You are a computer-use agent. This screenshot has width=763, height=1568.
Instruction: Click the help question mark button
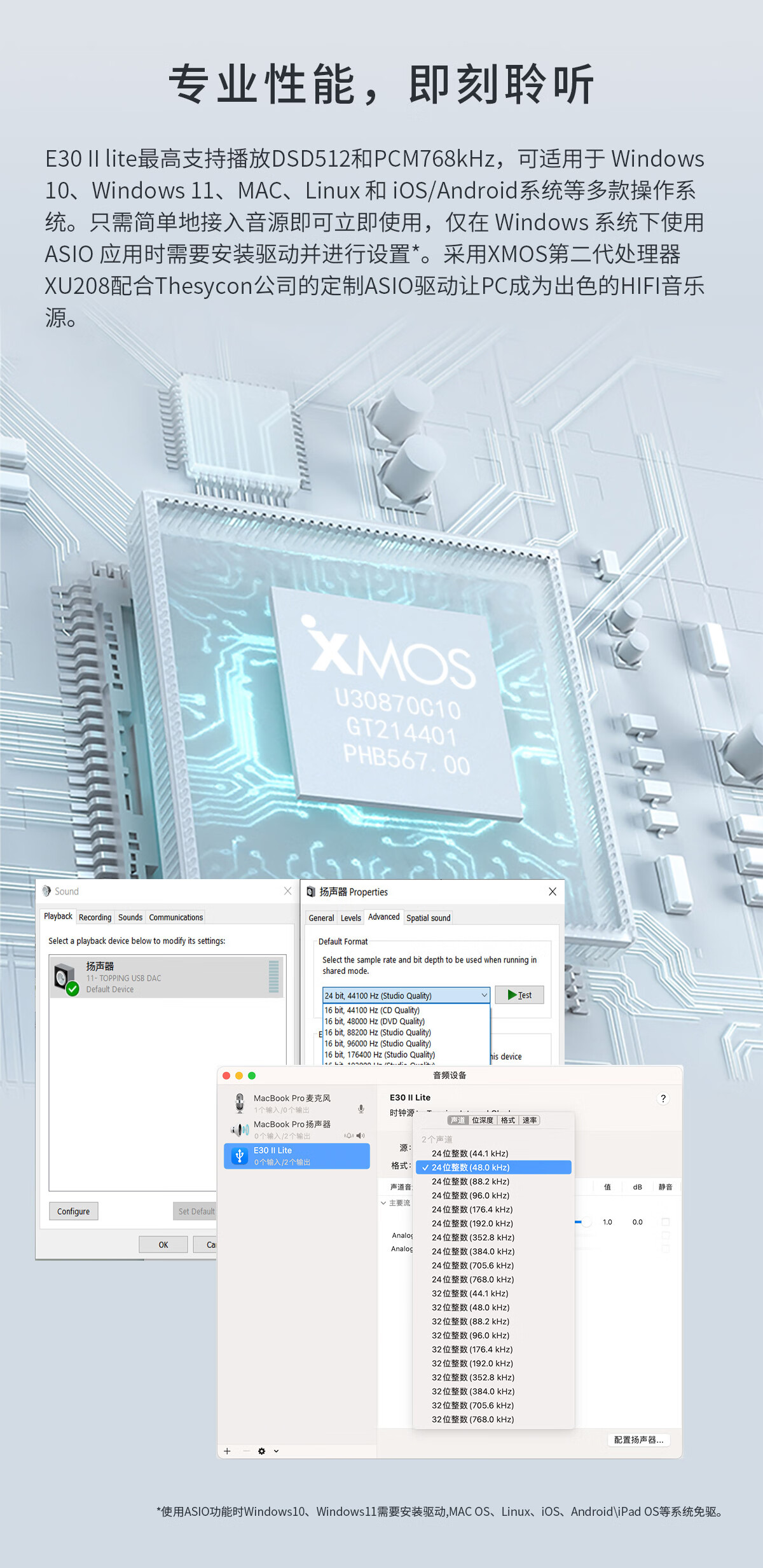[663, 1099]
